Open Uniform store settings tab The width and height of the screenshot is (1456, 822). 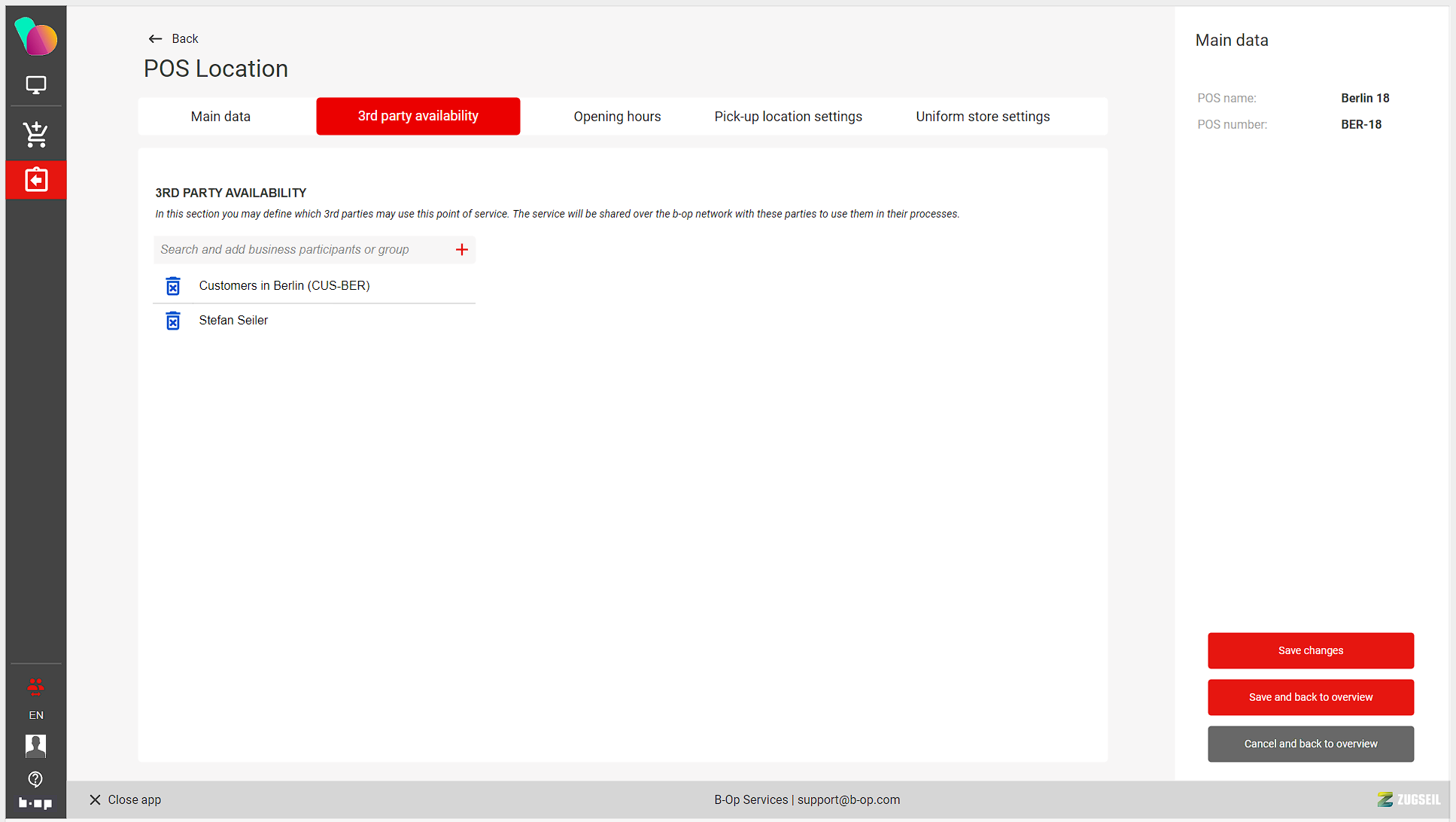click(983, 117)
